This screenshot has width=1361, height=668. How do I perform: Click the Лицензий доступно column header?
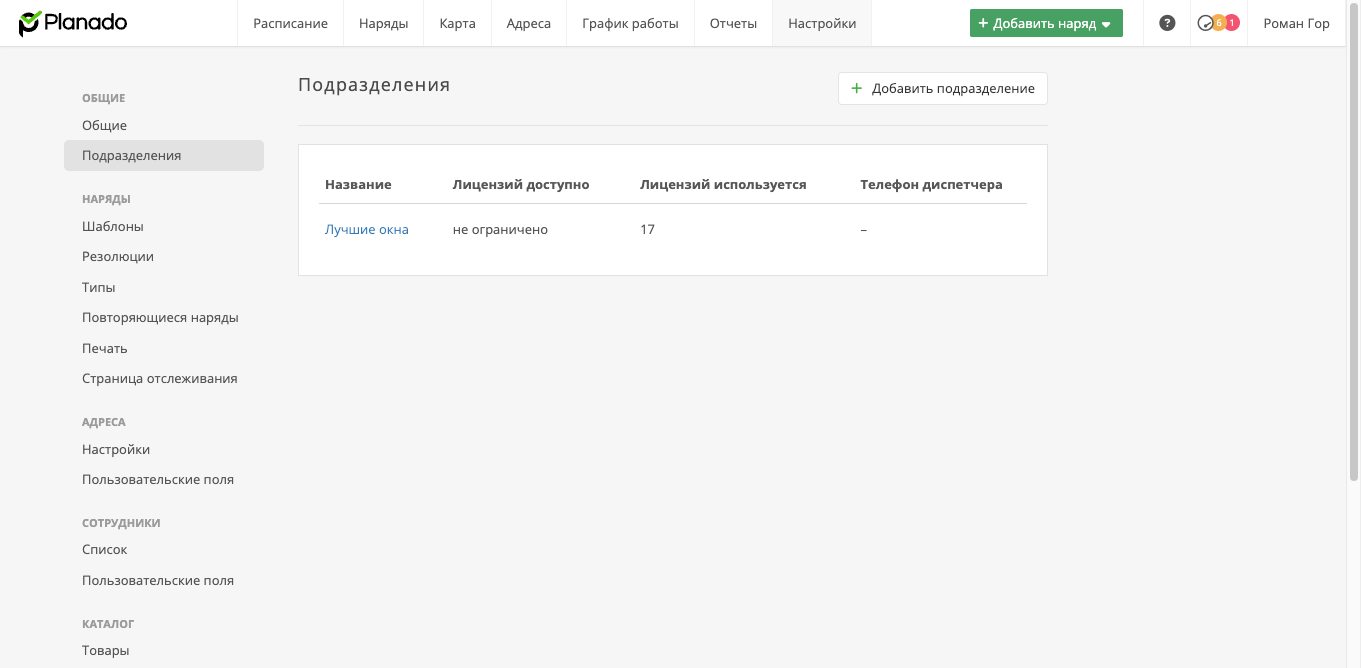(521, 184)
